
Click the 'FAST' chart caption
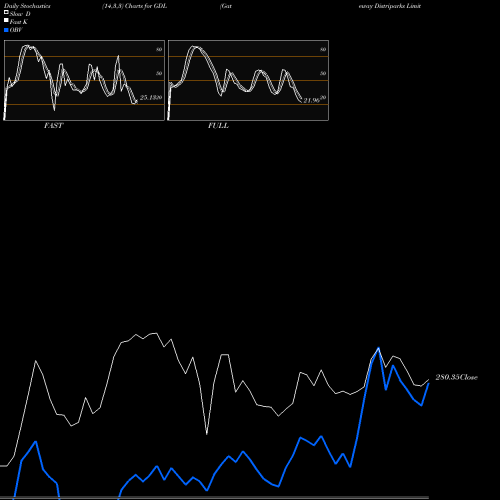coord(53,126)
